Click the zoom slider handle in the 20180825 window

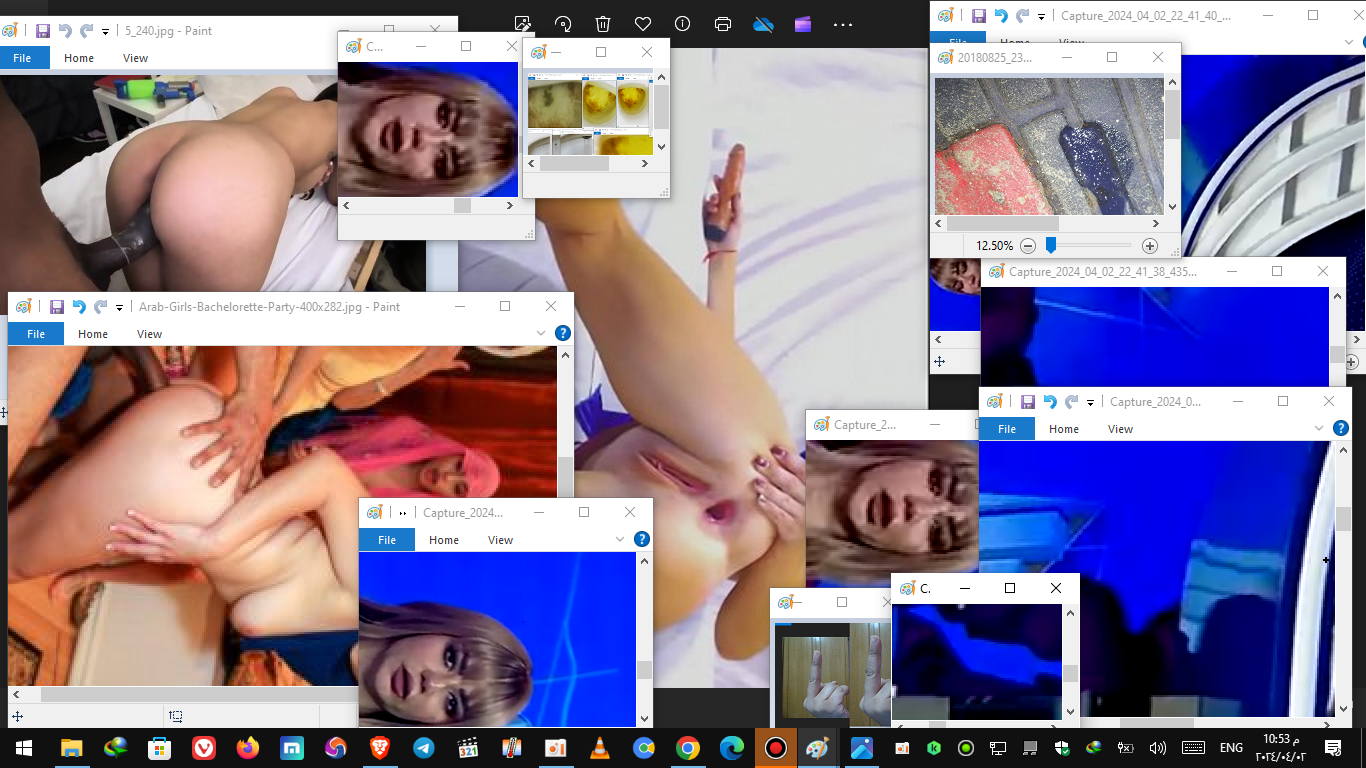coord(1051,245)
